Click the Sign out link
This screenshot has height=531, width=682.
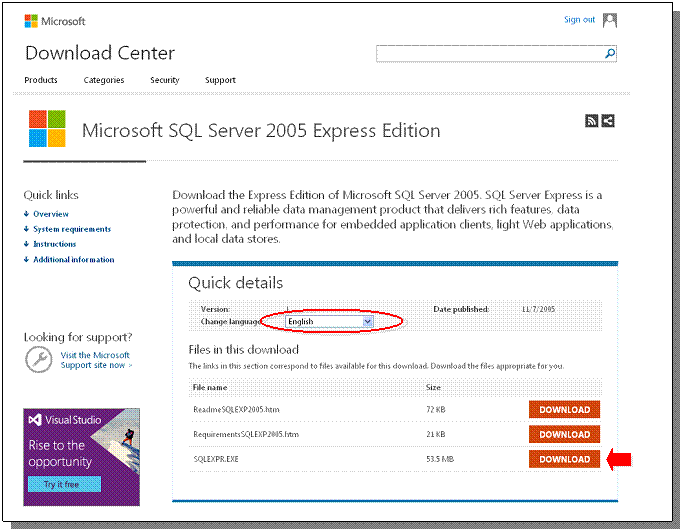tap(579, 20)
